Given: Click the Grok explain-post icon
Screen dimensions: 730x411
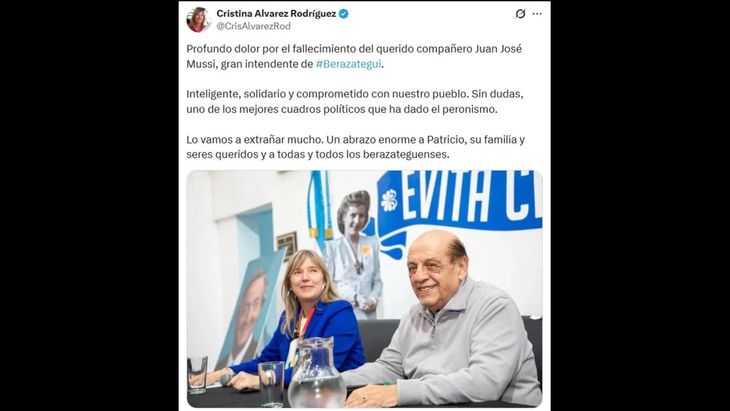Looking at the screenshot, I should tap(520, 14).
